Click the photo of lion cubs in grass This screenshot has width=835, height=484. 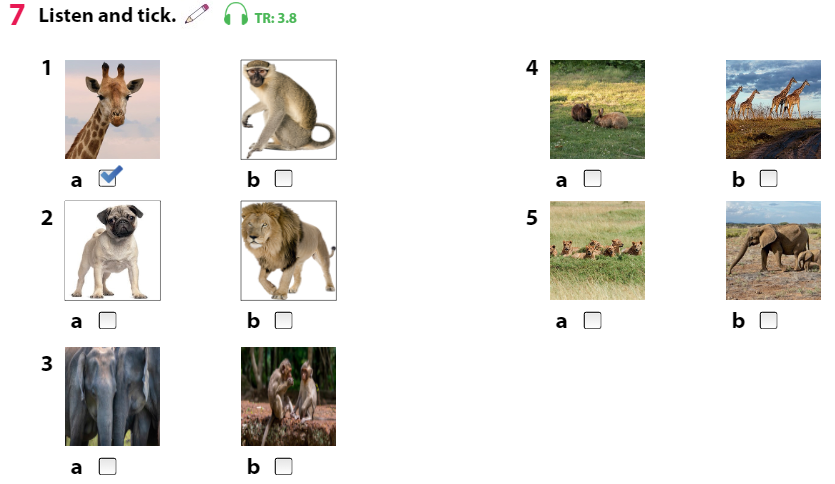pos(597,251)
